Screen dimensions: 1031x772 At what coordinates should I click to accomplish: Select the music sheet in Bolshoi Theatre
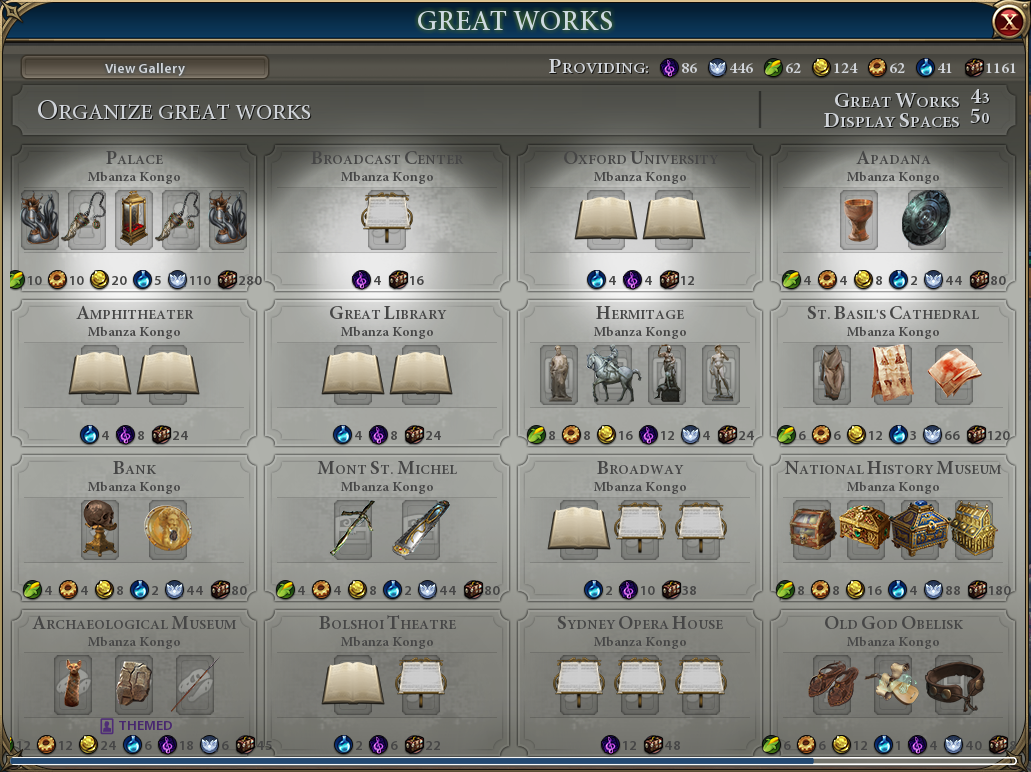tap(421, 683)
